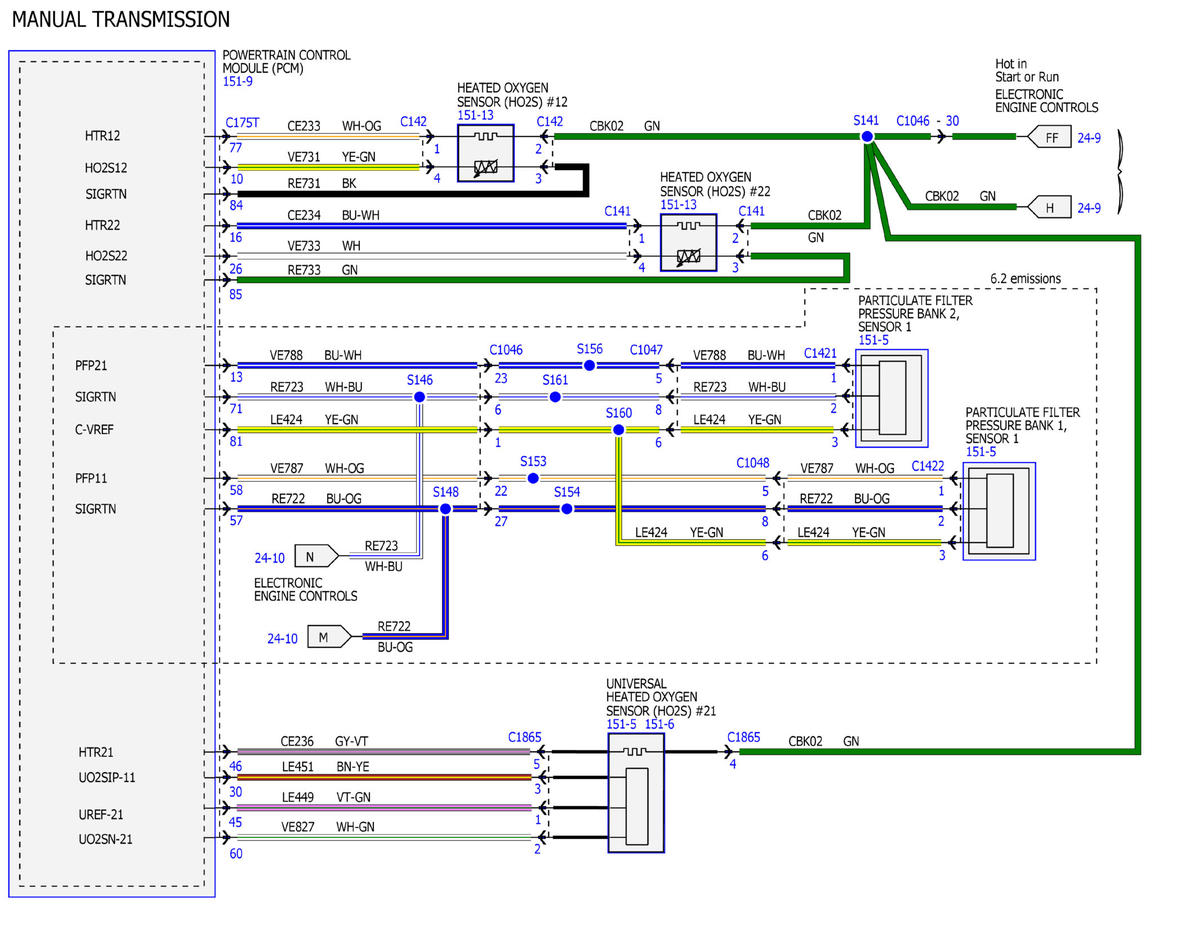Click the wire label 'VE733 WH'

[x=324, y=245]
